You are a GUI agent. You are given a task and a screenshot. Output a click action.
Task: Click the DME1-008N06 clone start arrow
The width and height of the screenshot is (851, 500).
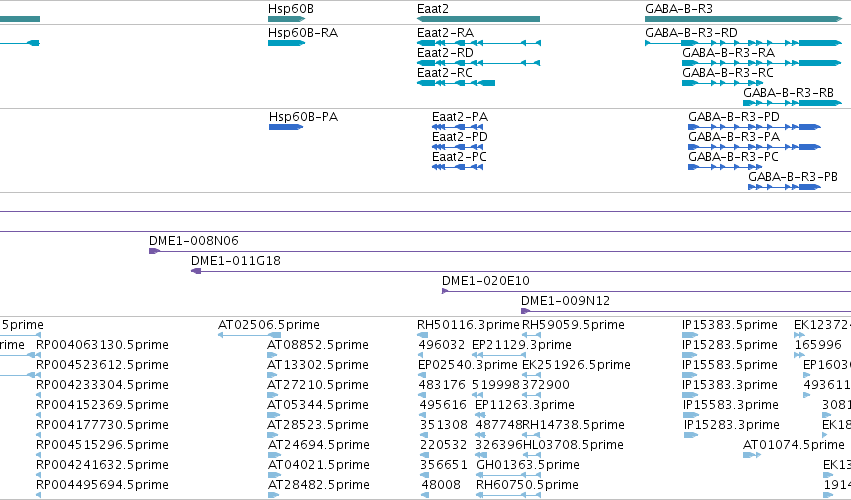154,251
